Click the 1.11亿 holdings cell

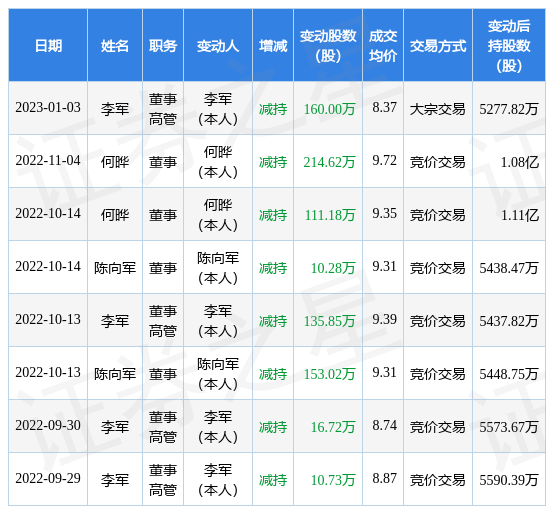(520, 215)
